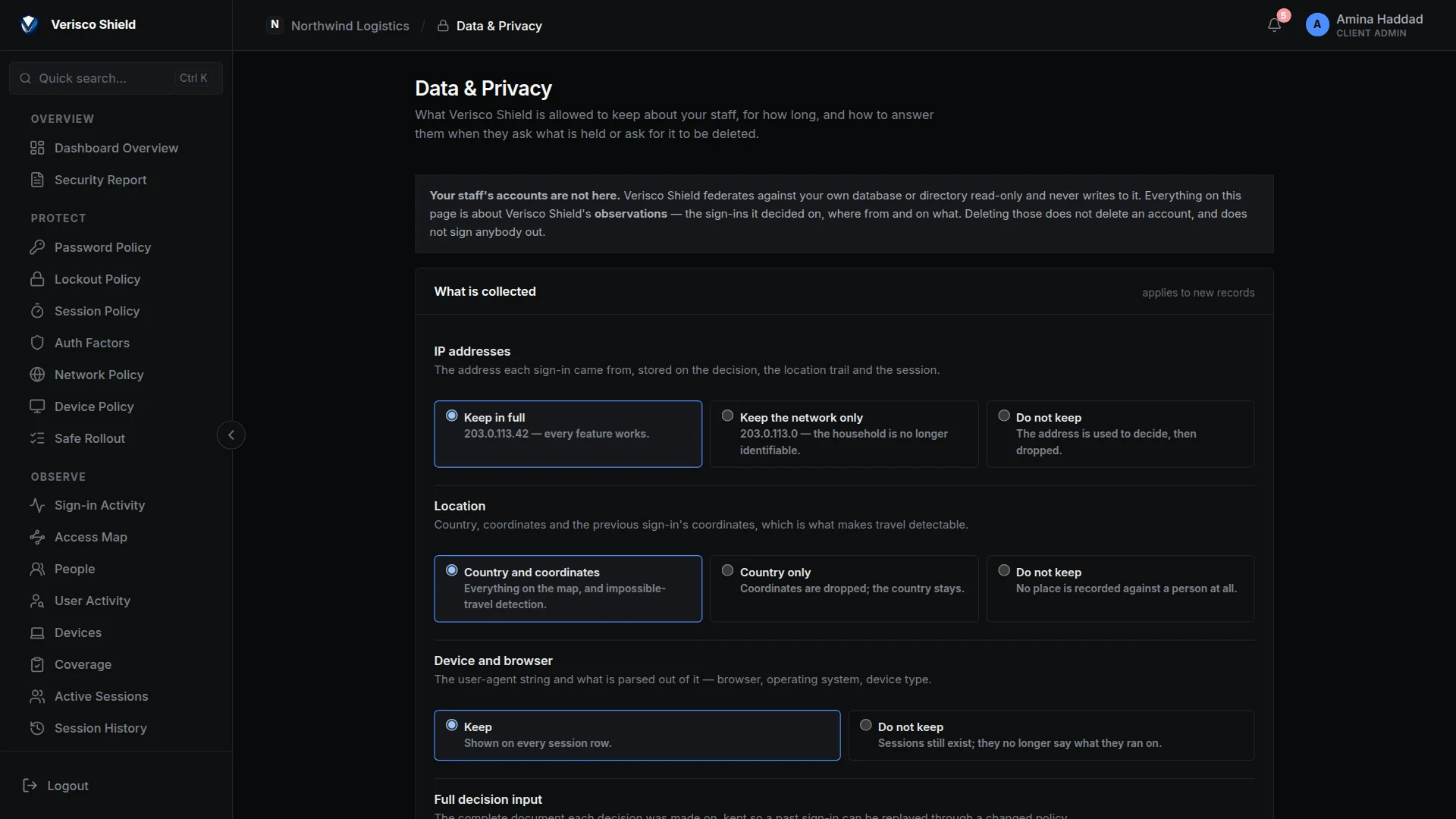Click the Auth Factors shield icon
Viewport: 1456px width, 819px height.
[37, 343]
